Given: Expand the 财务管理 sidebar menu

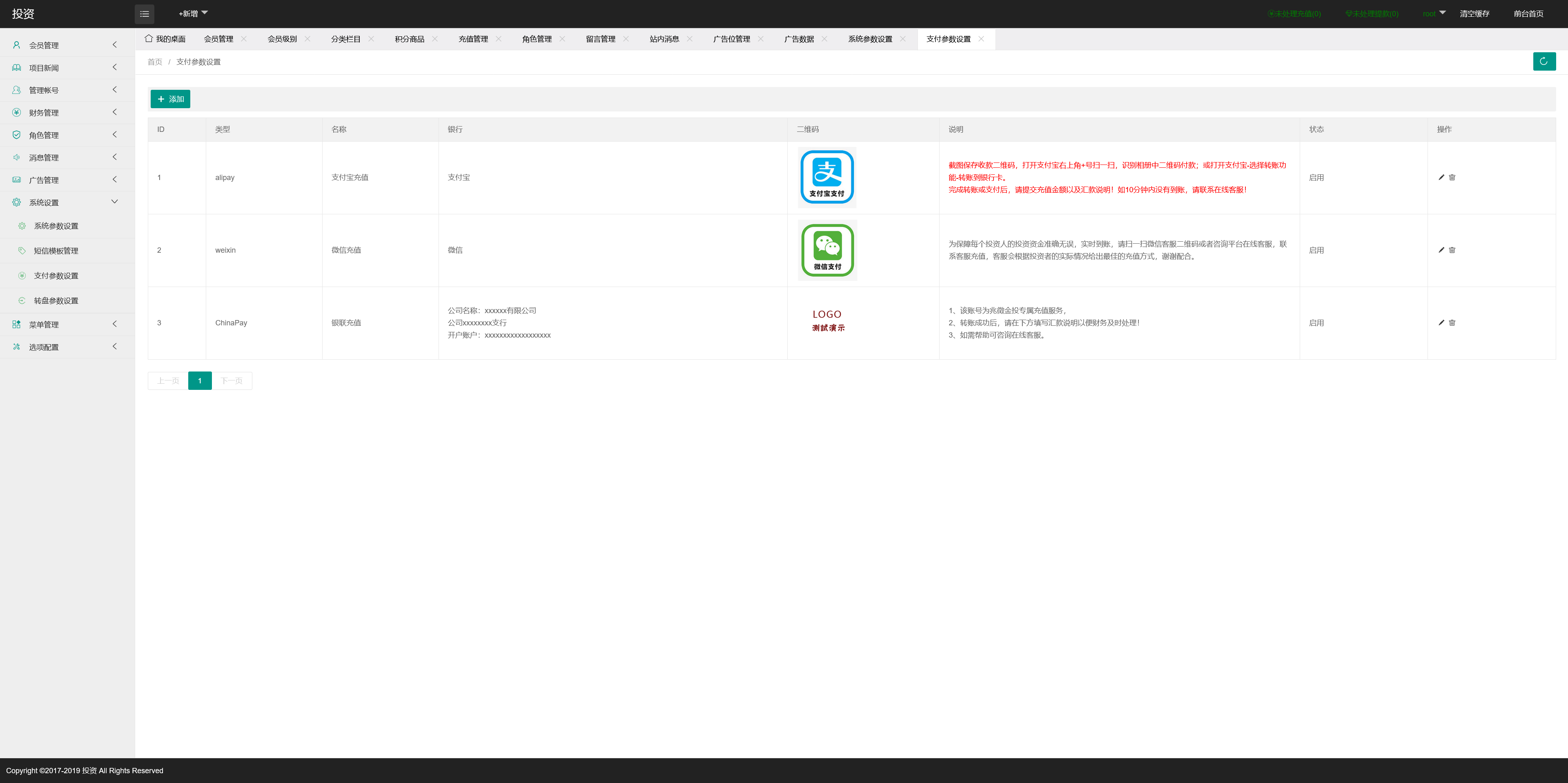Looking at the screenshot, I should click(x=67, y=113).
